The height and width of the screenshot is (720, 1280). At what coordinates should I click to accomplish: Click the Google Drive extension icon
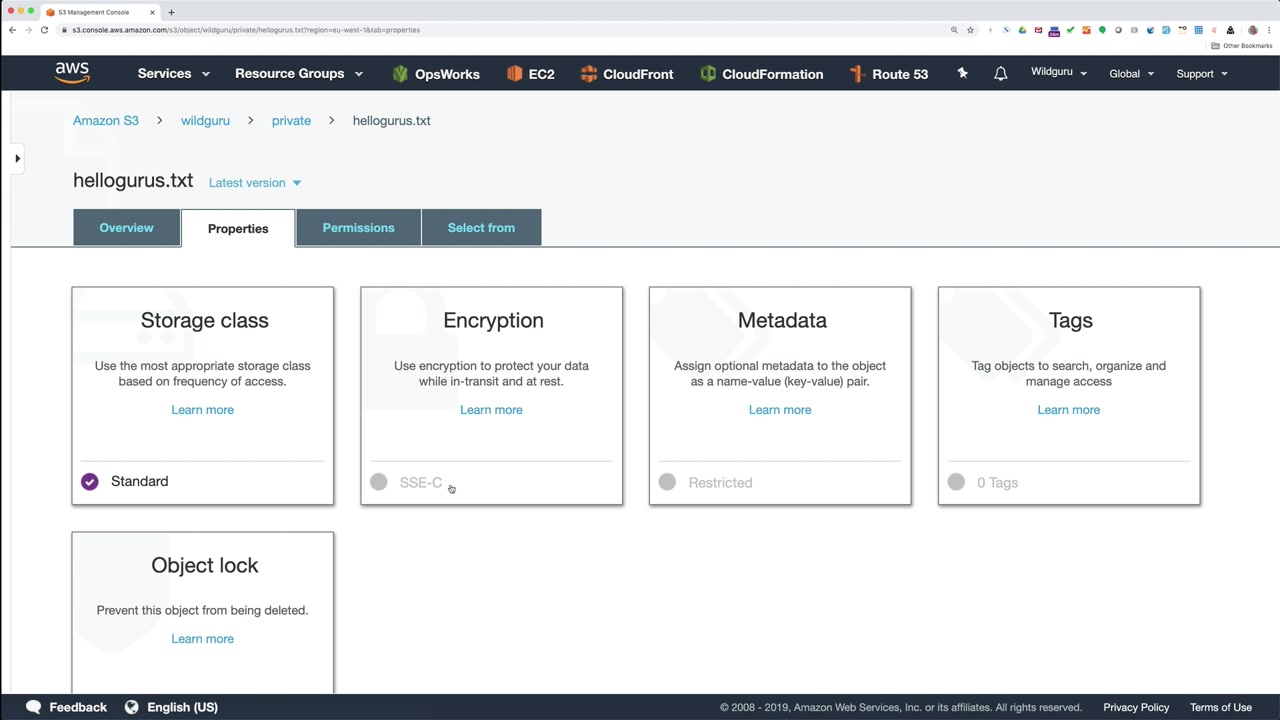[x=1022, y=30]
